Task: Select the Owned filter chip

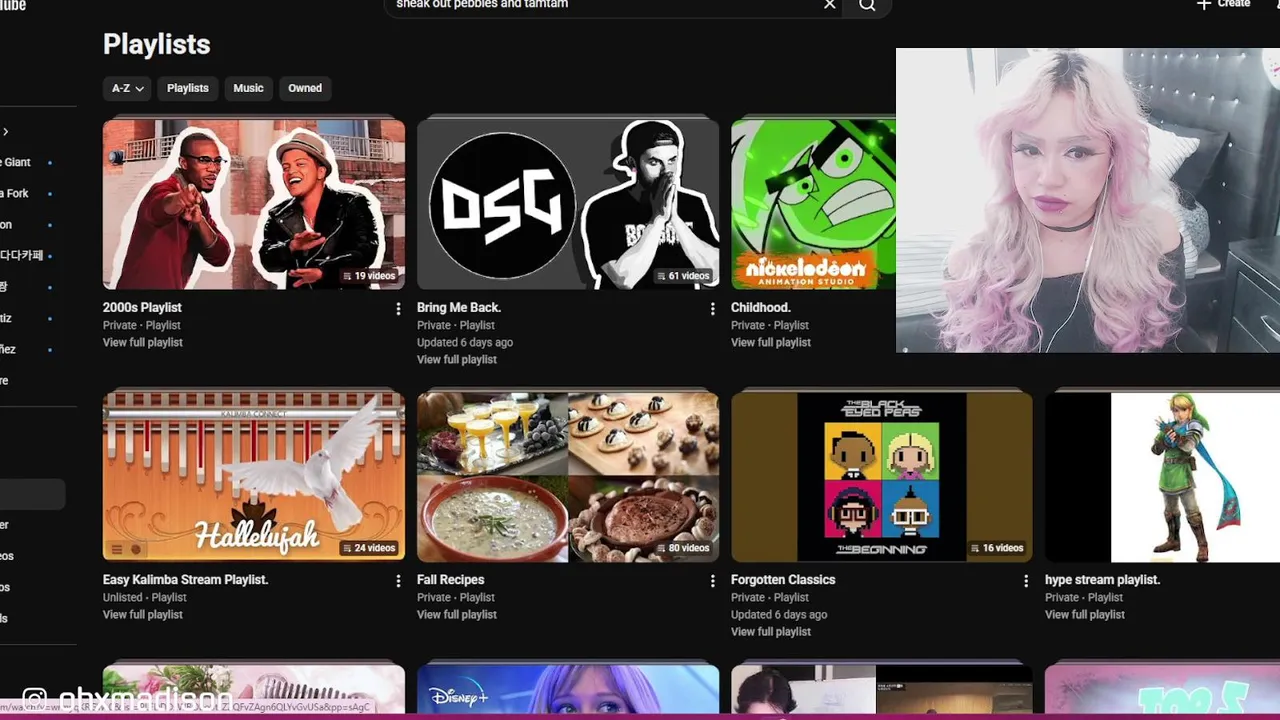Action: (x=305, y=88)
